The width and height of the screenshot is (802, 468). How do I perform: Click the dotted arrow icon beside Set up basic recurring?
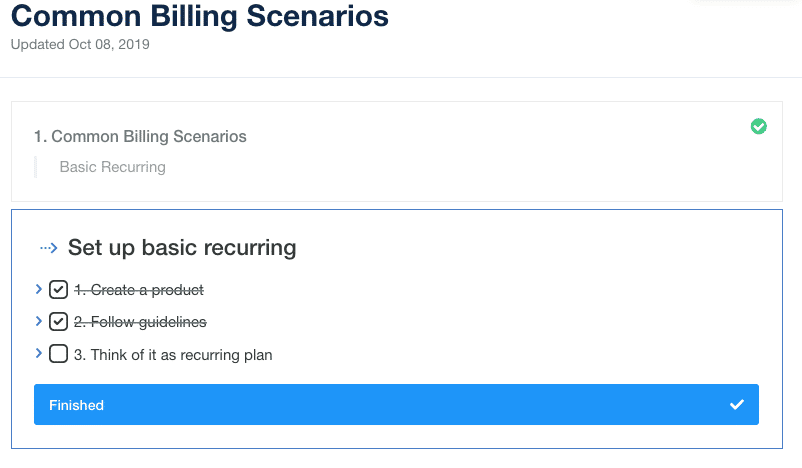(x=49, y=249)
